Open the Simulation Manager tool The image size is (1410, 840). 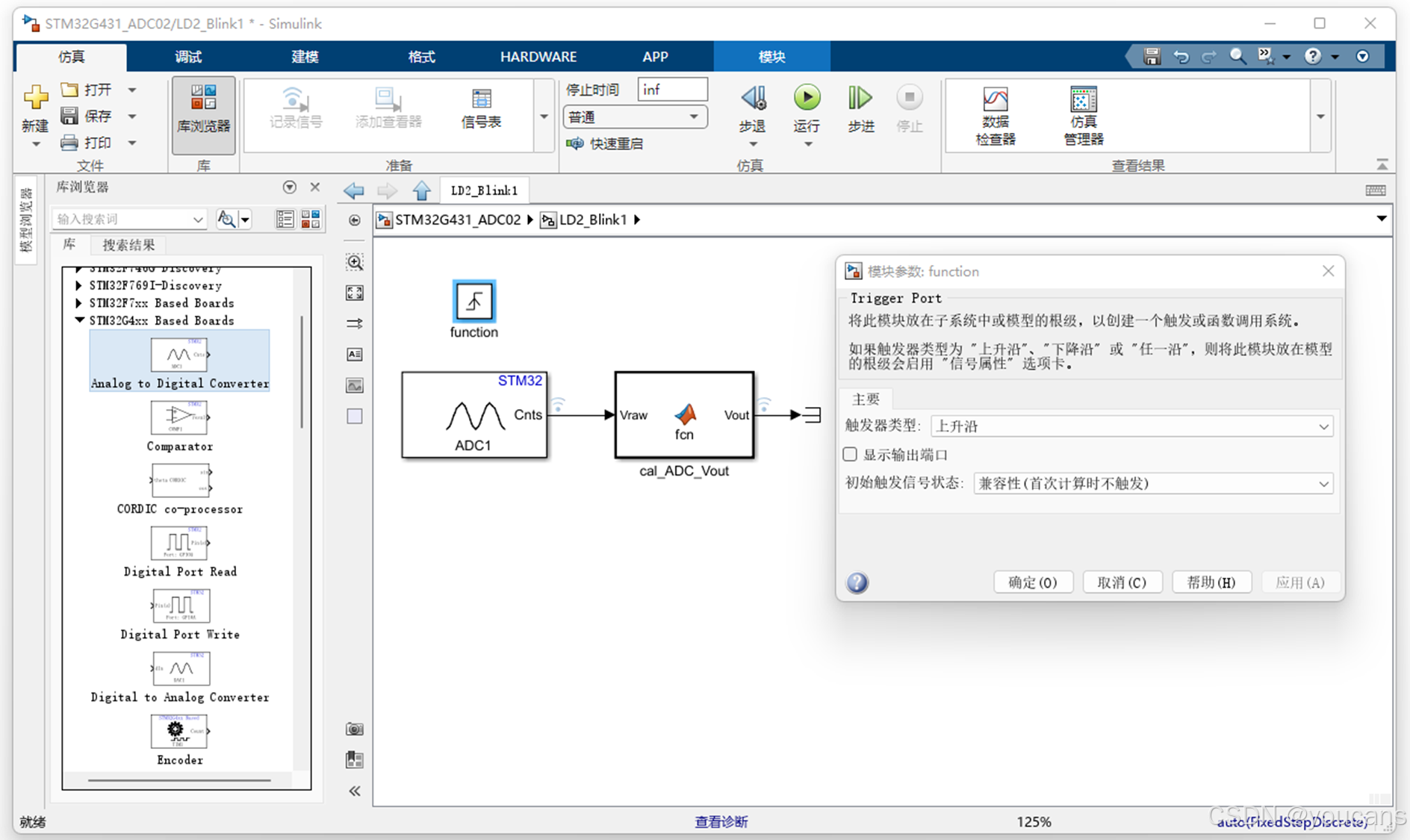[1084, 115]
